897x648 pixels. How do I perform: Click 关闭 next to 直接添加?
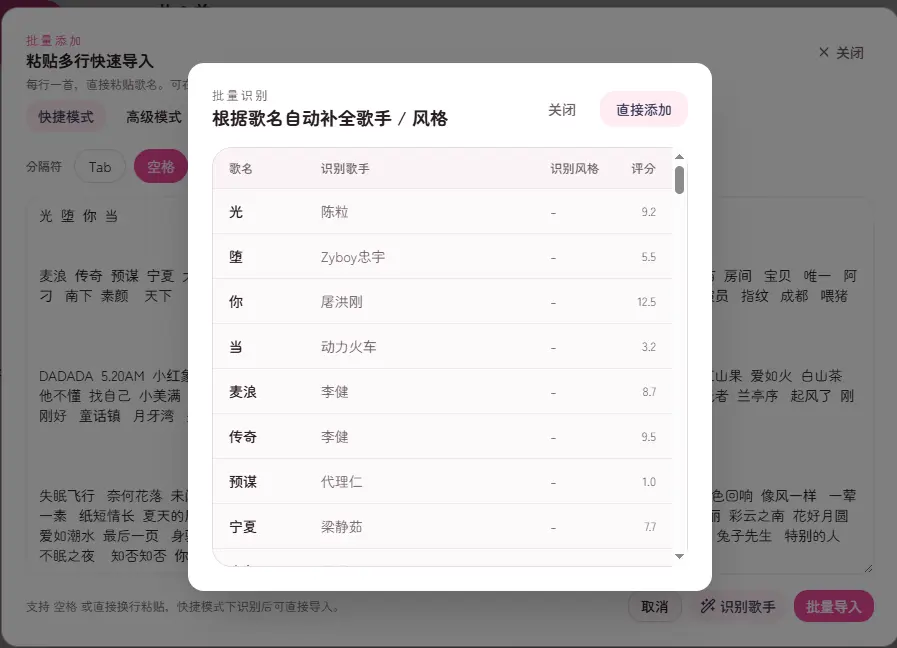click(563, 110)
